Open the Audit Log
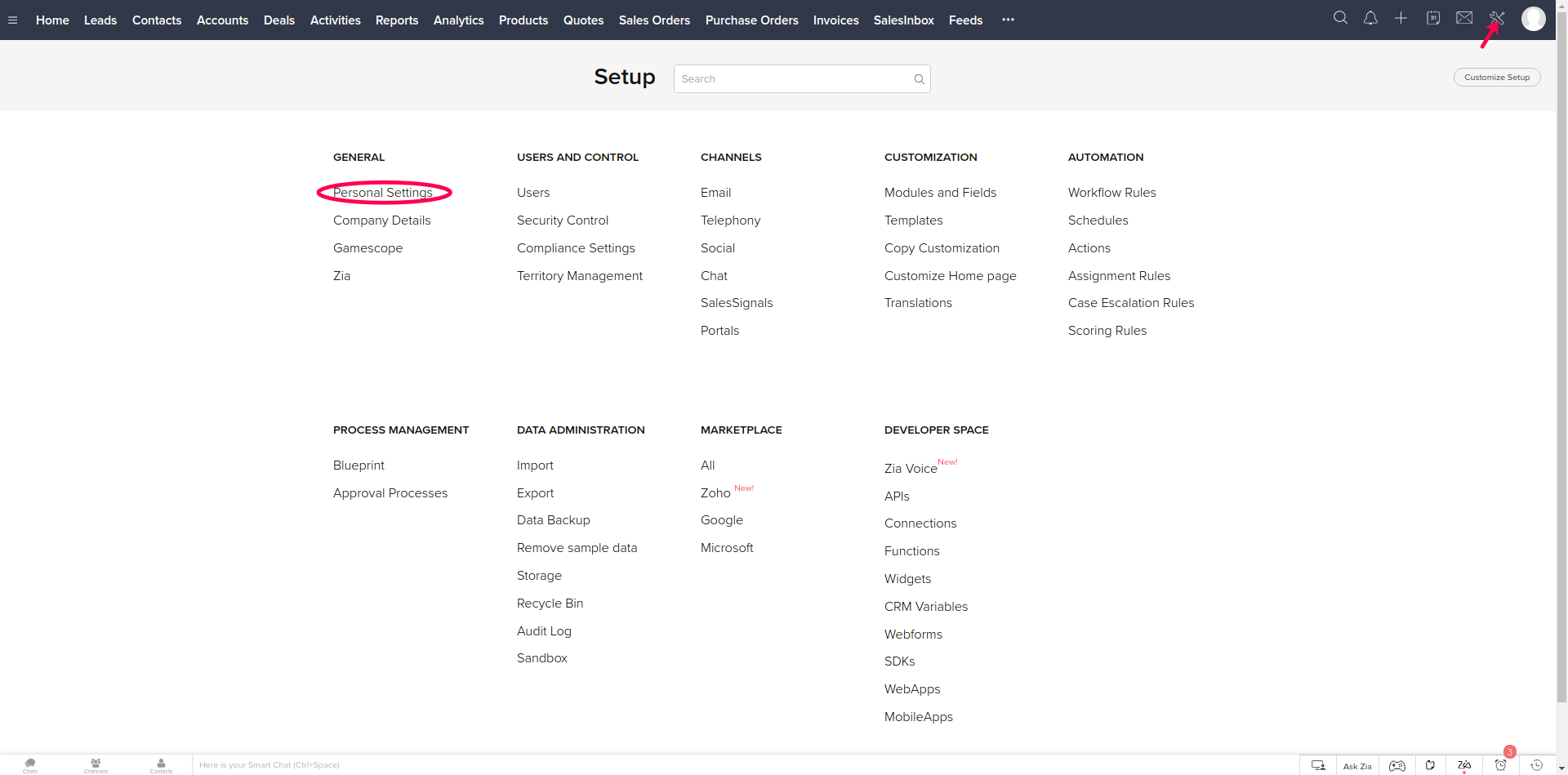The height and width of the screenshot is (775, 1568). pos(544,631)
